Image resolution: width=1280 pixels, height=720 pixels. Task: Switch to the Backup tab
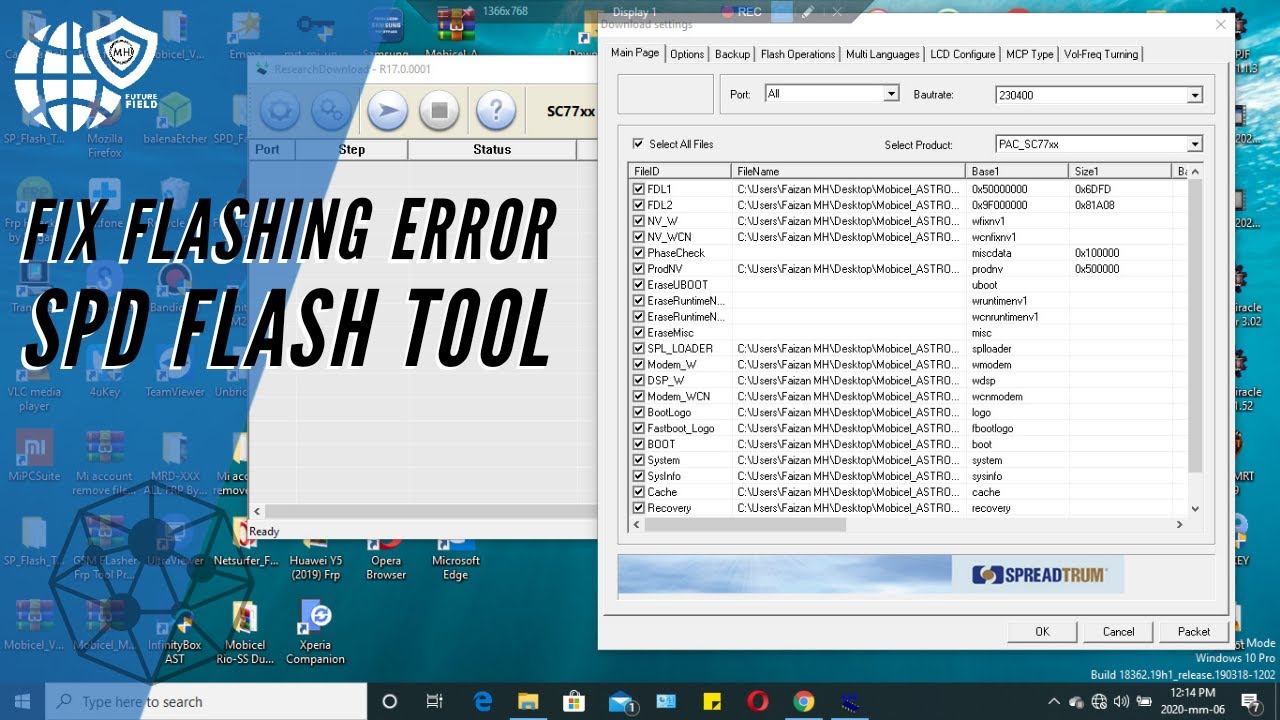coord(732,54)
